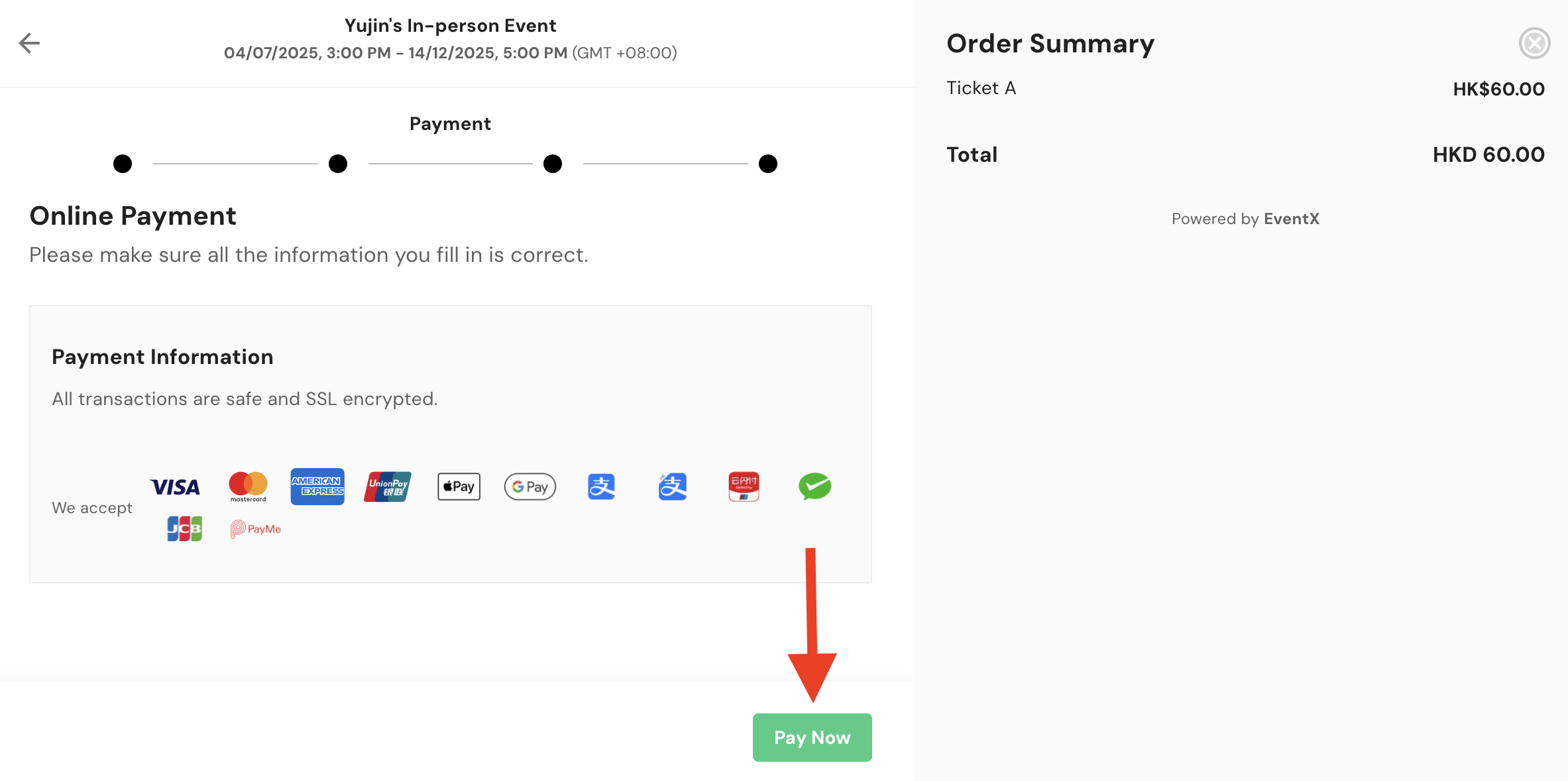Screen dimensions: 1568x781
Task: Click the Visa card logo
Action: (175, 487)
